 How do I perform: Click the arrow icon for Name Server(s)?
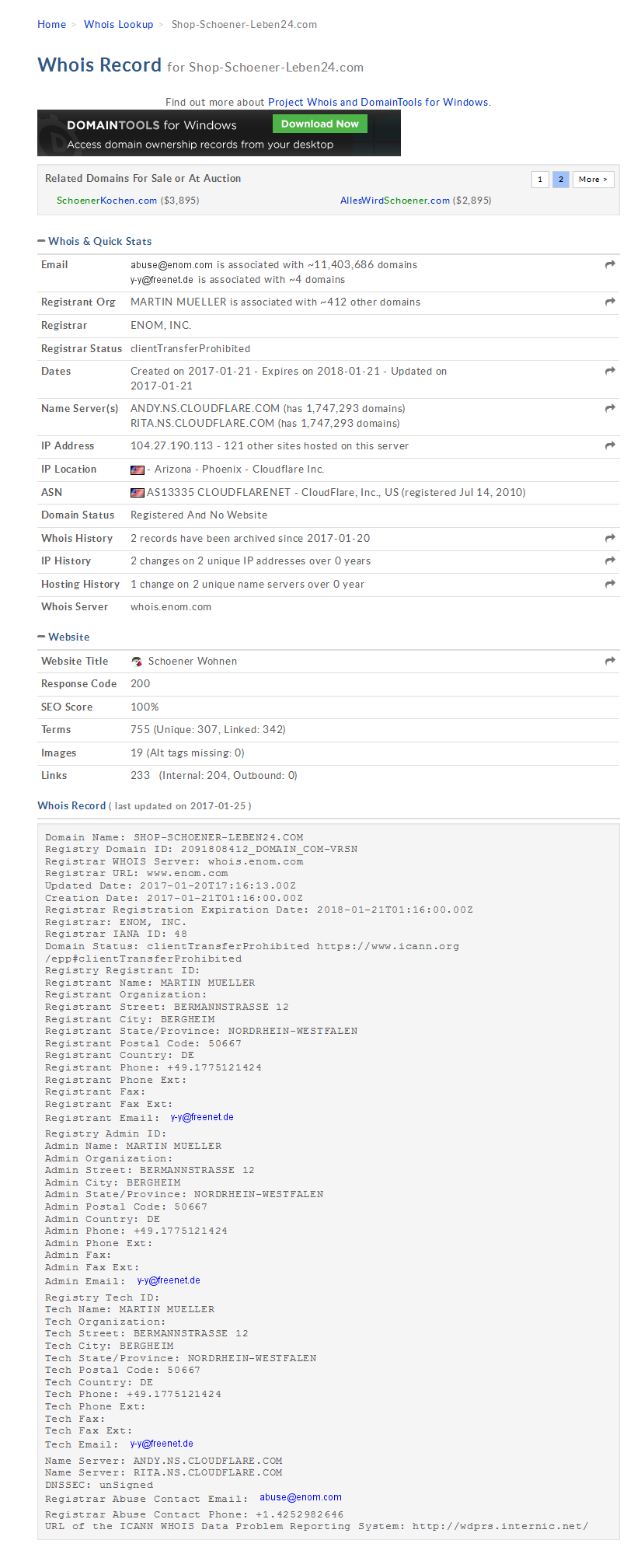point(610,407)
